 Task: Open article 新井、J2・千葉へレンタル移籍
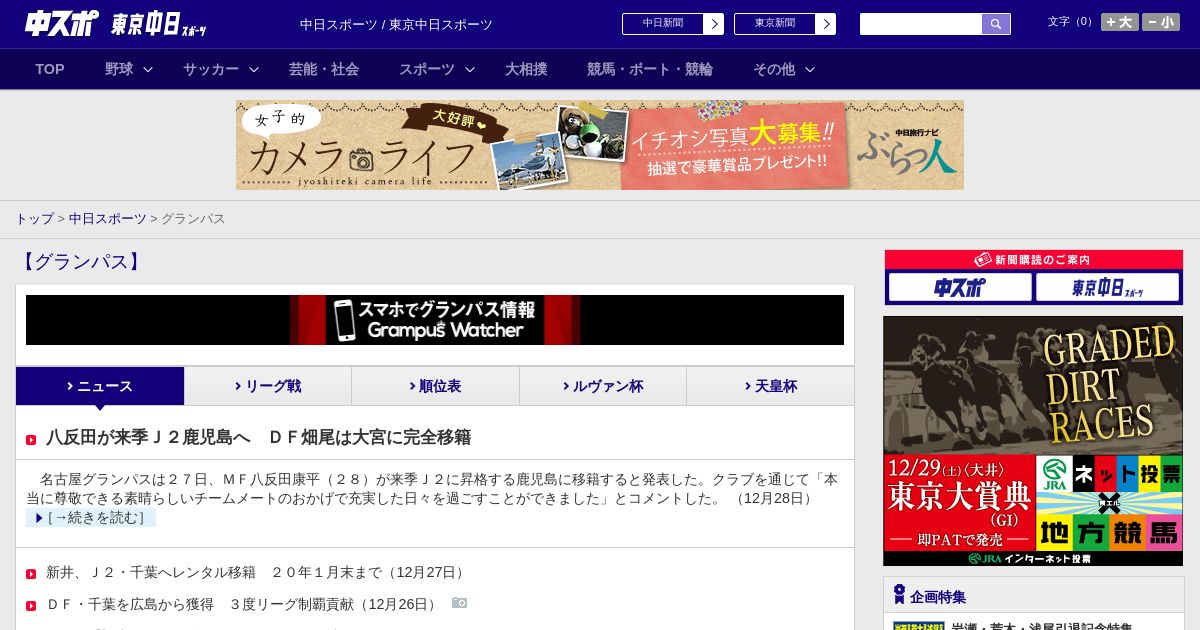[256, 572]
